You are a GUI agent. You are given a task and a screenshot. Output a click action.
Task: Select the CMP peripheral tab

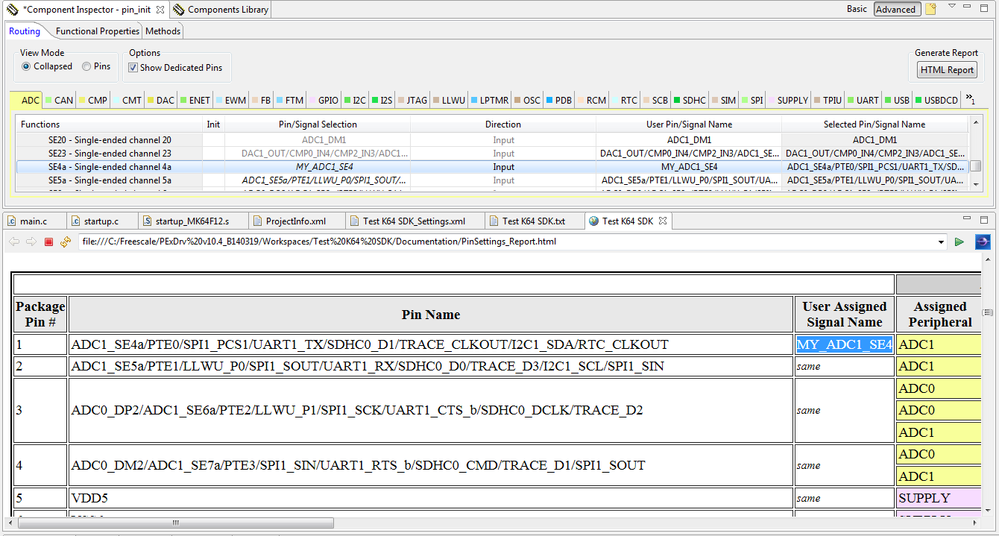point(93,100)
